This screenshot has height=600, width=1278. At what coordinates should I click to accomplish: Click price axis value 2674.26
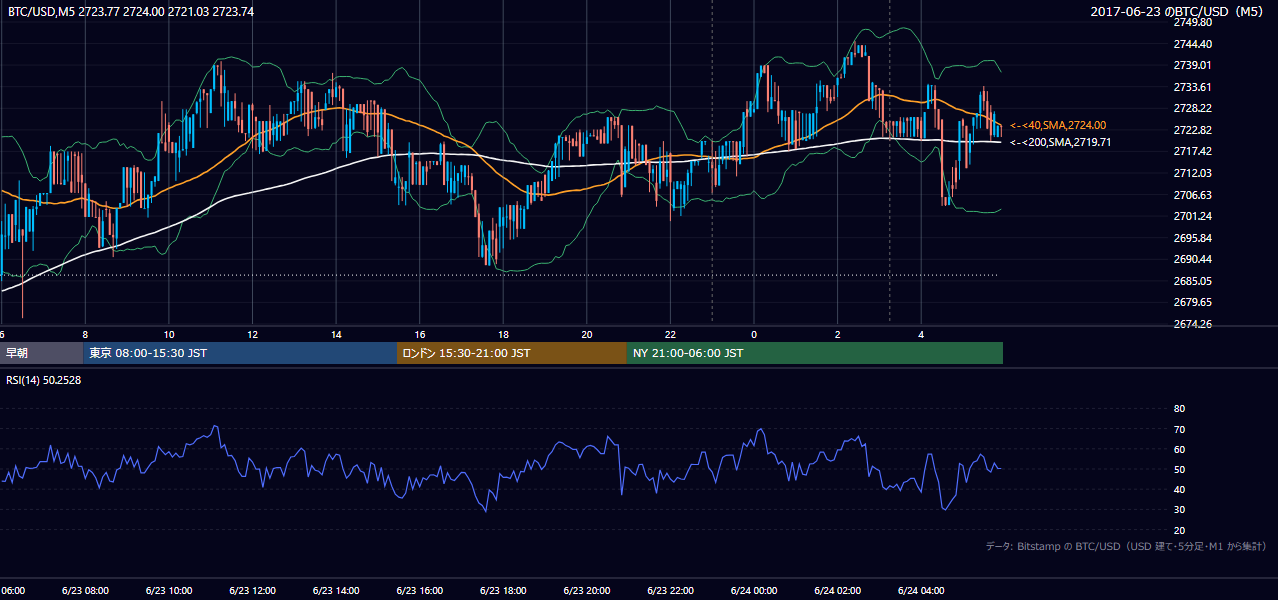1192,324
